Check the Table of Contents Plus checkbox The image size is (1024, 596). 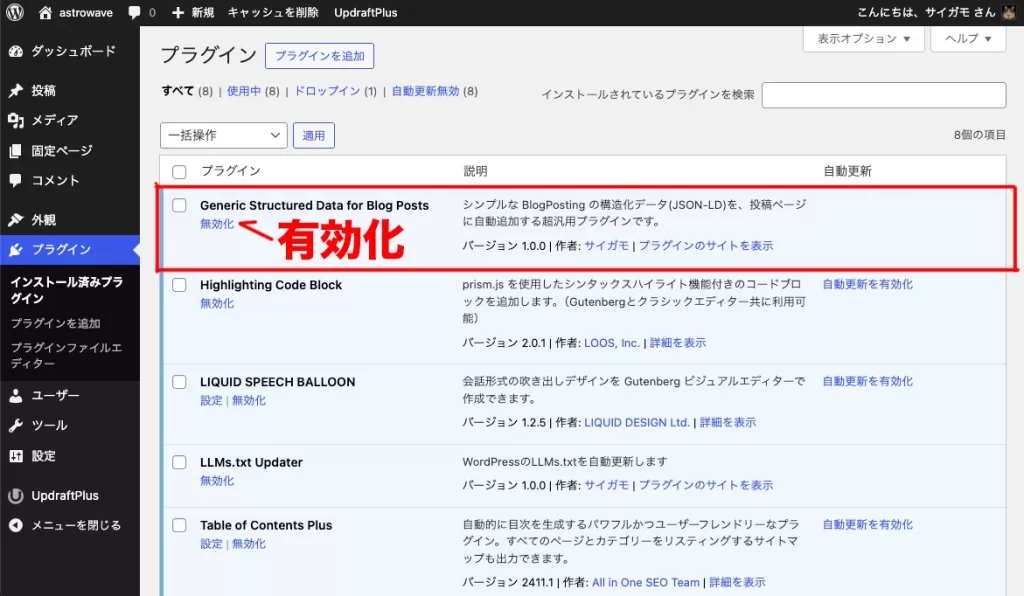[x=179, y=524]
